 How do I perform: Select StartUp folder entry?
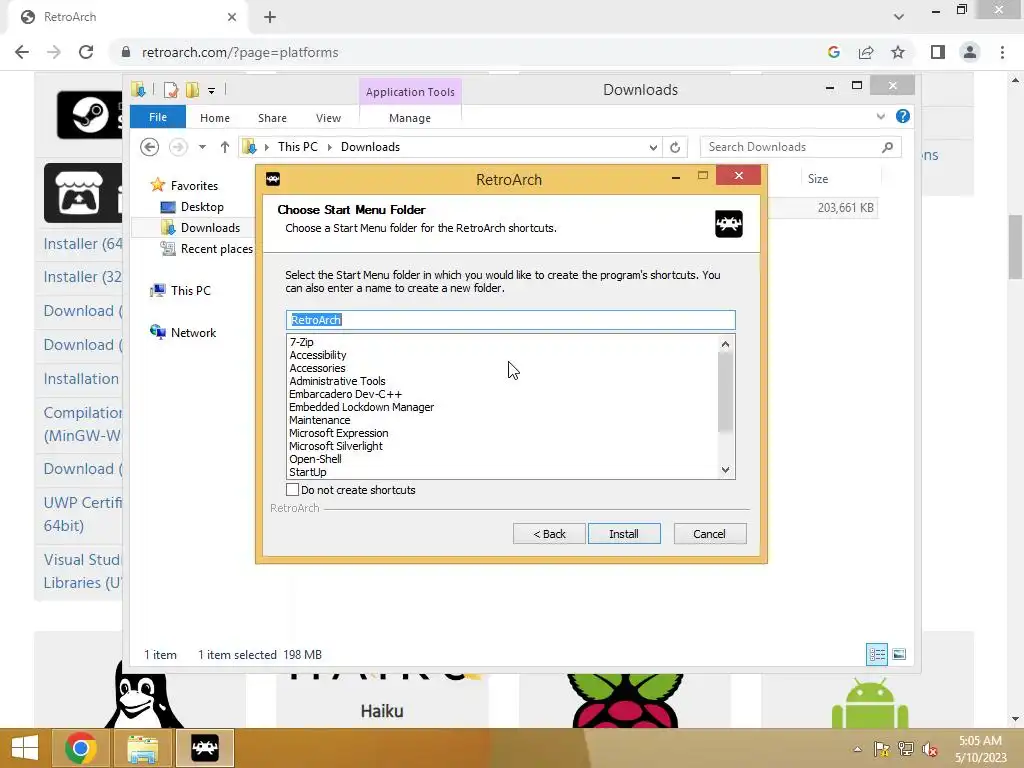pos(308,472)
